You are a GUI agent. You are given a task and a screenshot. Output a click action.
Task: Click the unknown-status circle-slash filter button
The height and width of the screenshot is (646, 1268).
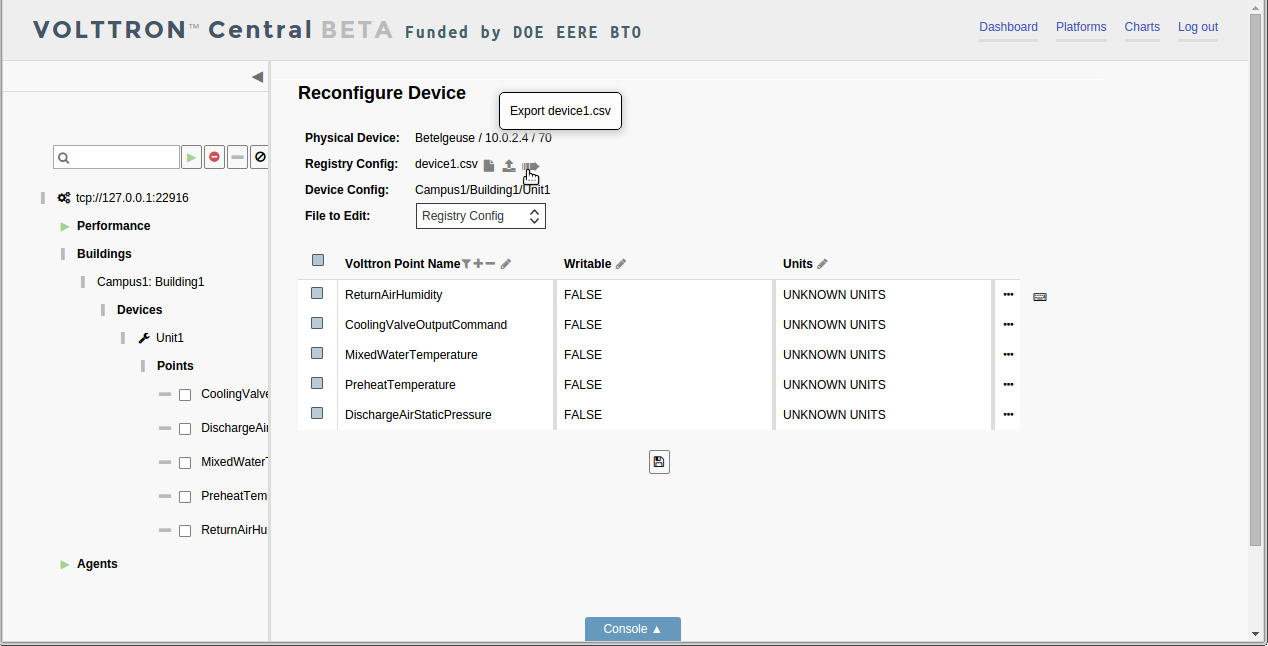[260, 157]
